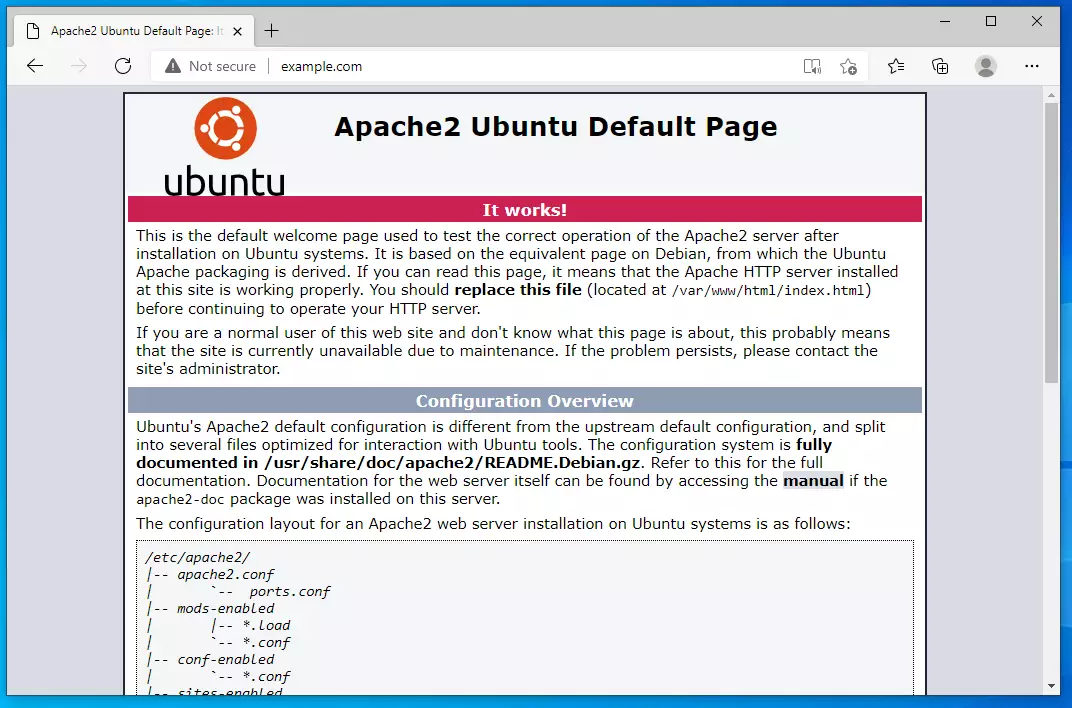This screenshot has width=1072, height=708.
Task: Click the scrollbar down arrow
Action: point(1051,686)
